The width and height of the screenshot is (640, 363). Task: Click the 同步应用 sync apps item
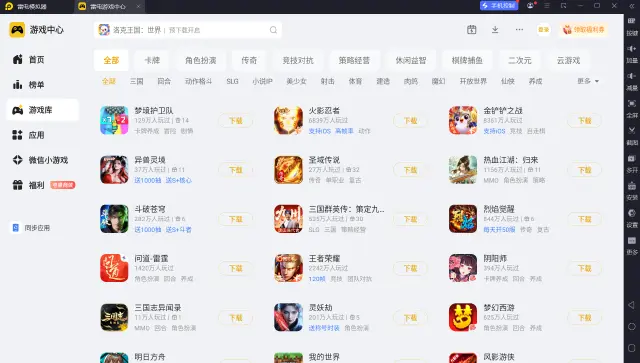pyautogui.click(x=31, y=228)
